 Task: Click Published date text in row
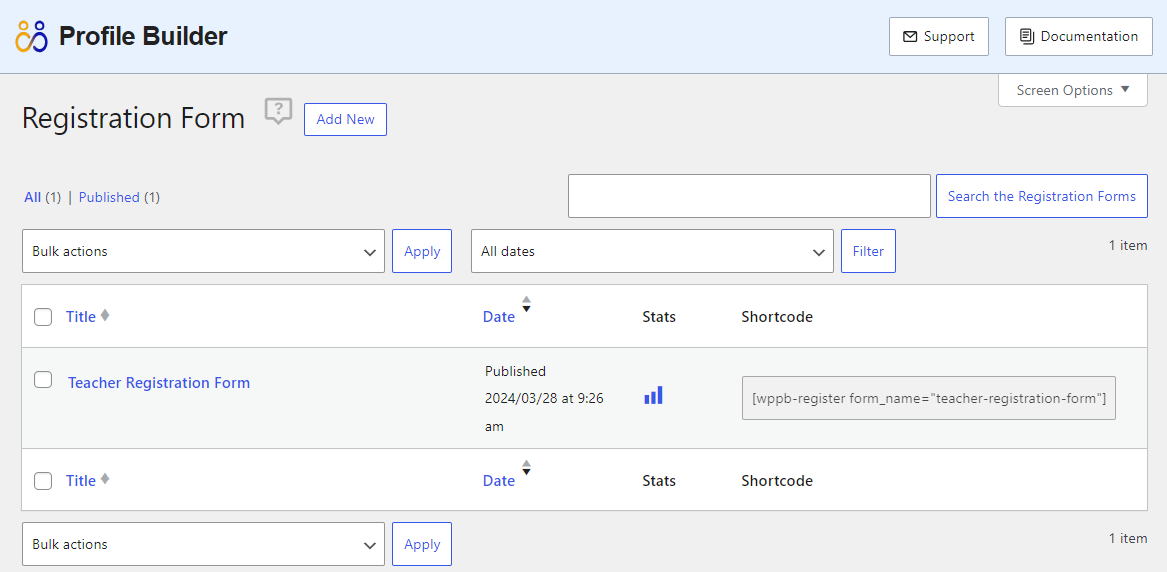point(544,399)
